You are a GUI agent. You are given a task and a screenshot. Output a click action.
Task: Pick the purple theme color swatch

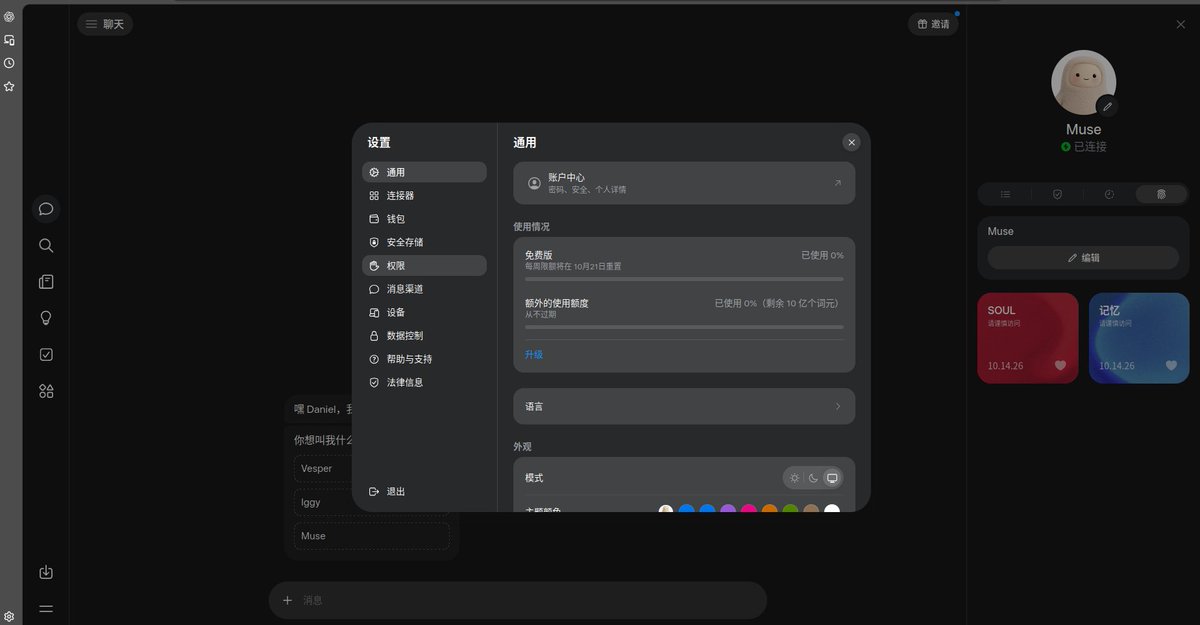[728, 510]
